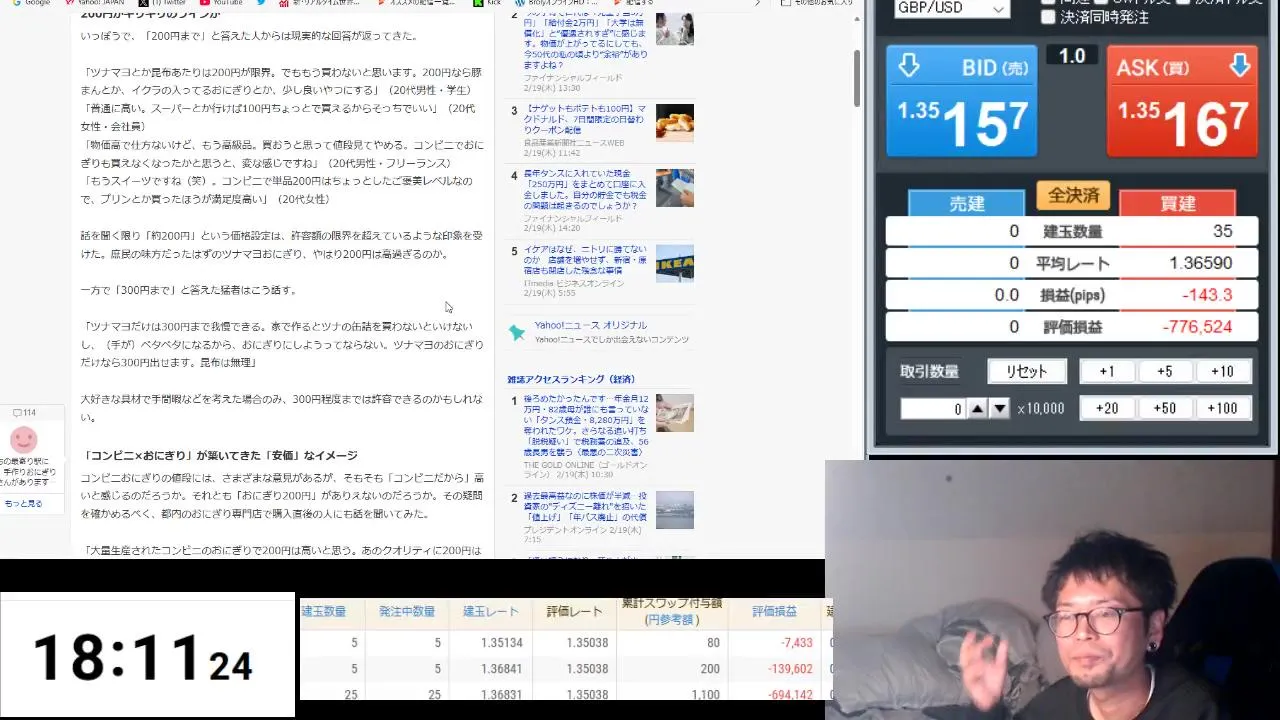Click the 建玉数量 column header
Image resolution: width=1280 pixels, height=720 pixels.
(x=323, y=612)
